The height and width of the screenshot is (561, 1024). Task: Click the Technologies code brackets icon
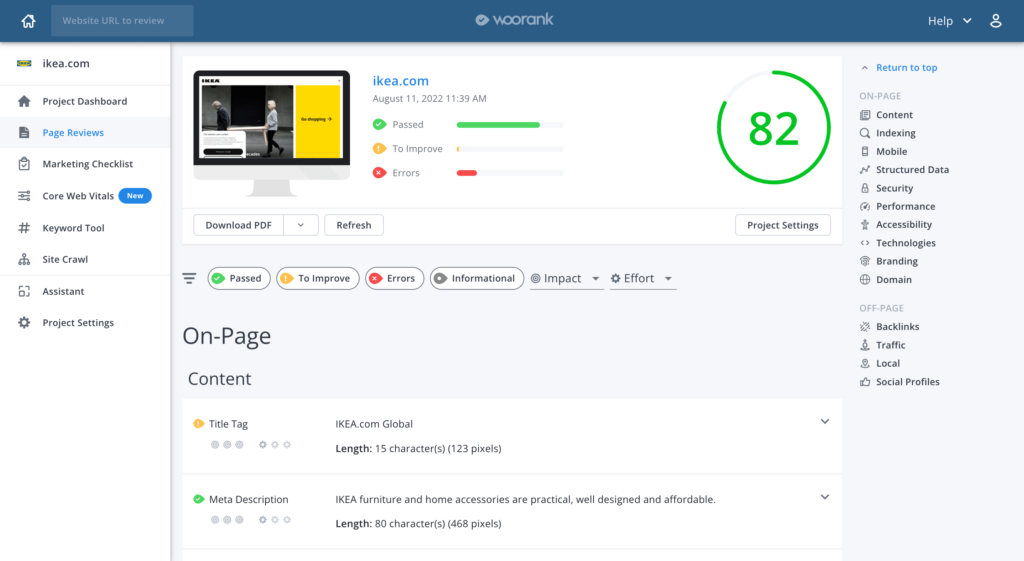coord(865,243)
